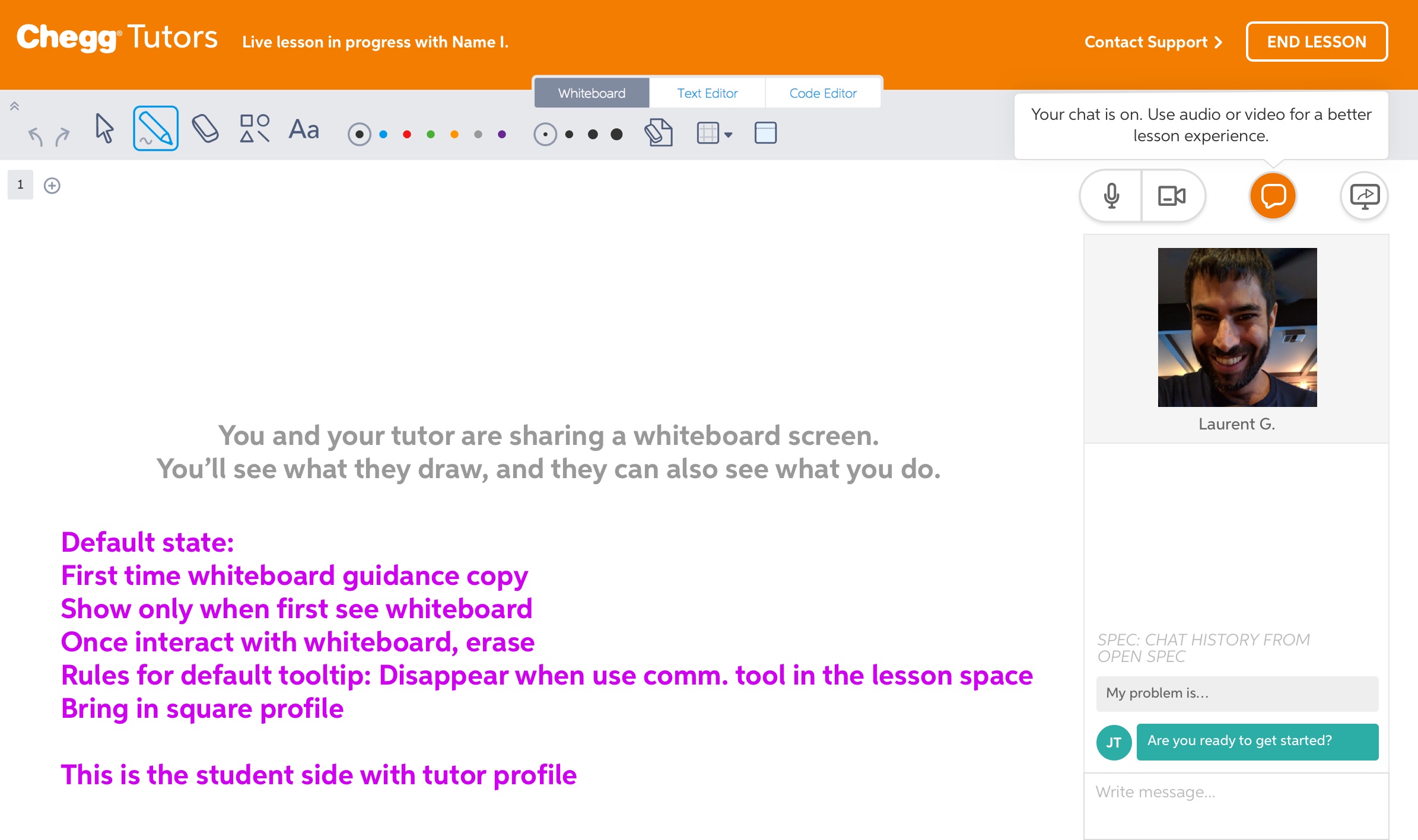Viewport: 1418px width, 840px height.
Task: Select the medium-large stroke size
Action: click(x=593, y=135)
